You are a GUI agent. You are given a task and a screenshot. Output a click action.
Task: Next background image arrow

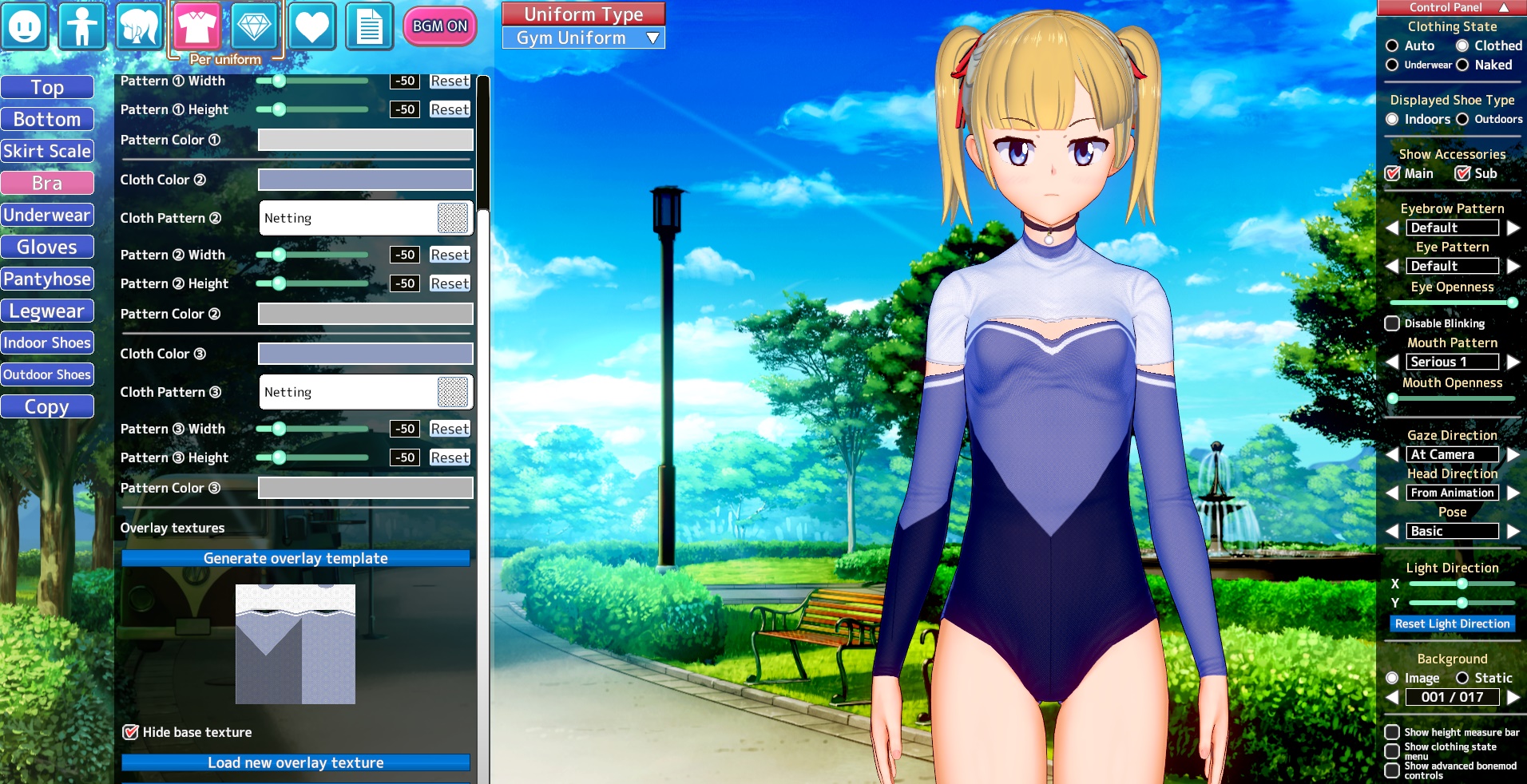pos(1513,697)
